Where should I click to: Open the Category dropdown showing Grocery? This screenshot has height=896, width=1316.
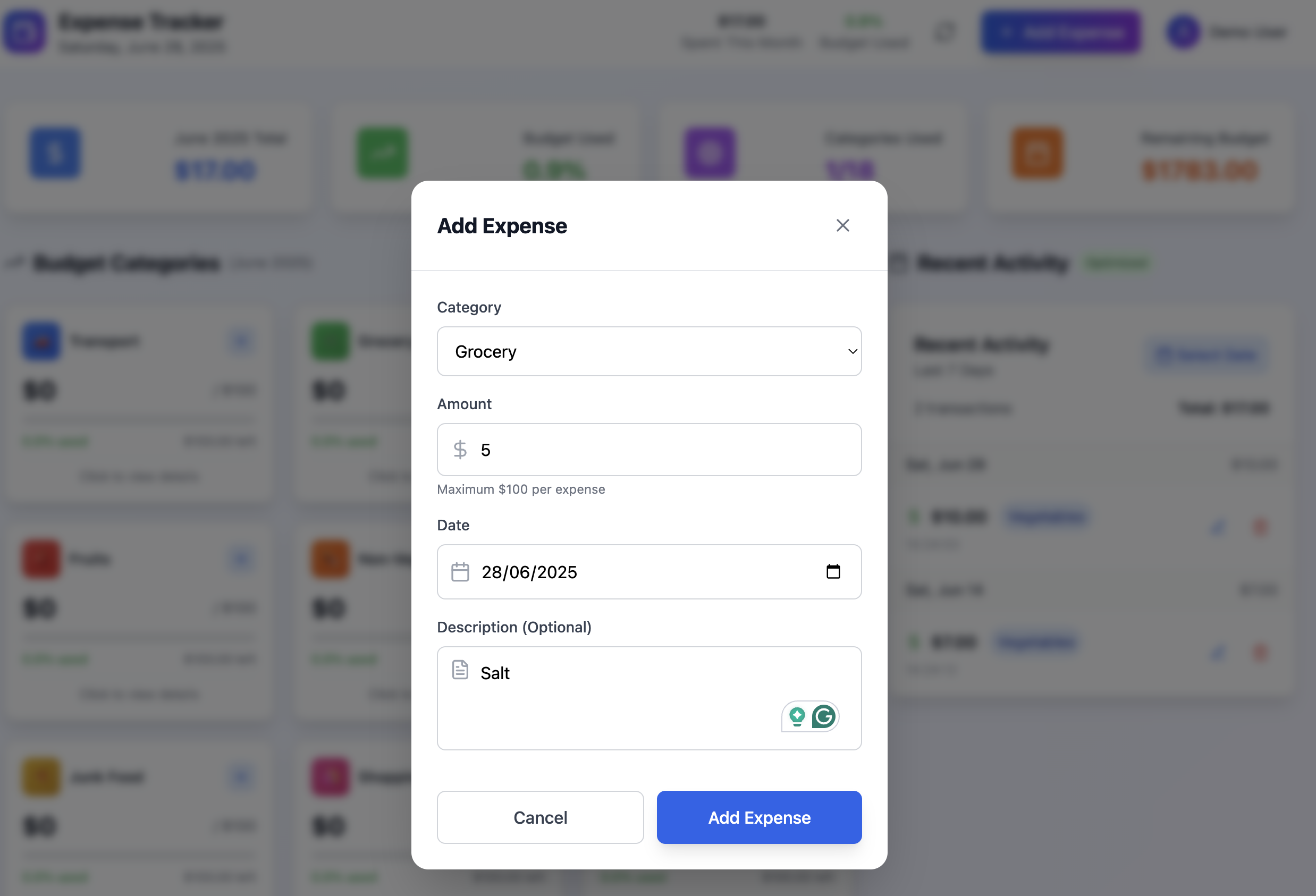click(x=649, y=351)
